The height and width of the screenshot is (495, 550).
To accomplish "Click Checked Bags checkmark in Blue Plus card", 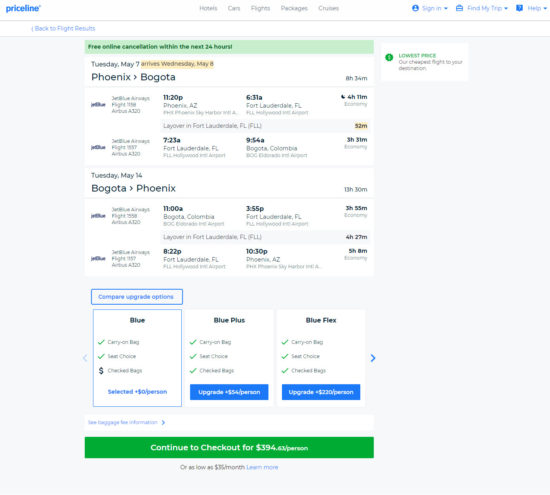I will point(193,370).
